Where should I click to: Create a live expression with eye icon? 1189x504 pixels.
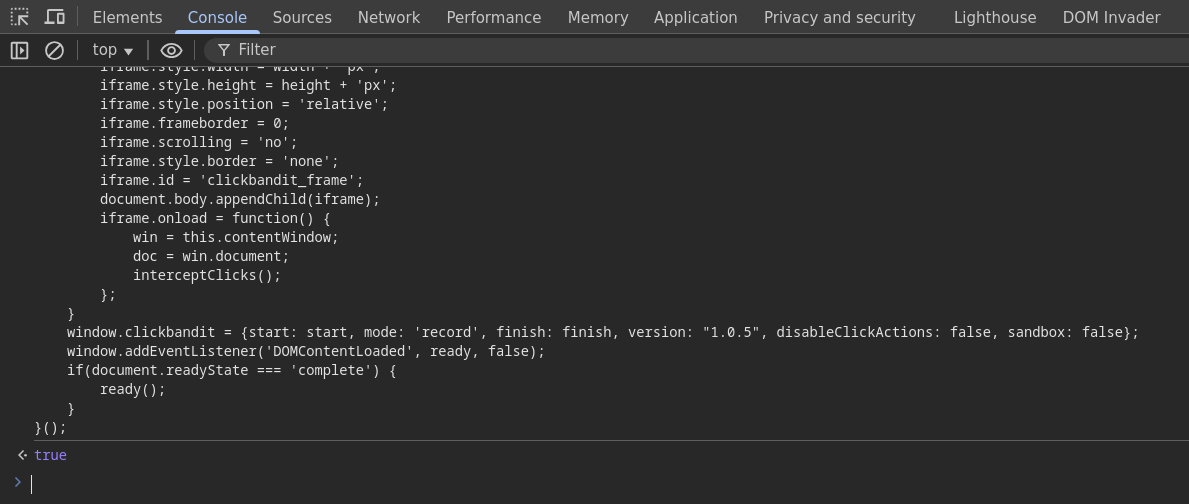point(171,50)
